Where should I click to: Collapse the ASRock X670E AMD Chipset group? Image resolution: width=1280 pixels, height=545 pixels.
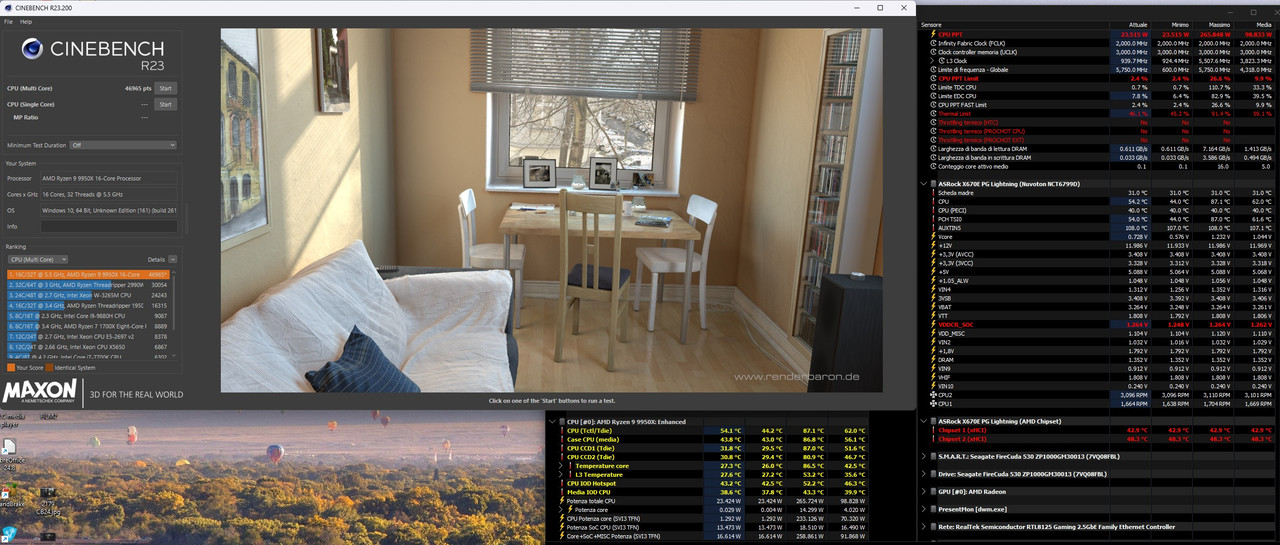923,421
